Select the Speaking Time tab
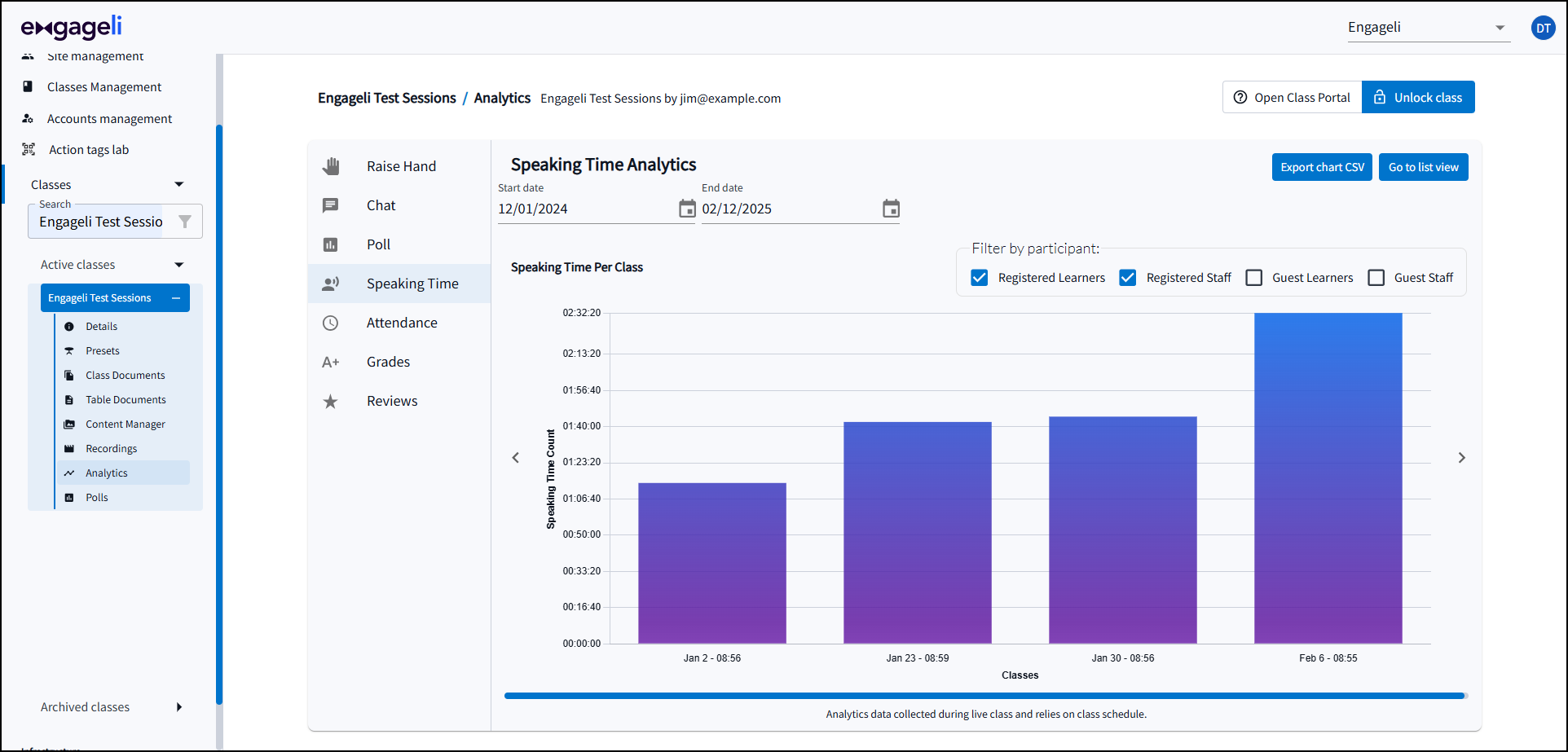 (x=399, y=284)
